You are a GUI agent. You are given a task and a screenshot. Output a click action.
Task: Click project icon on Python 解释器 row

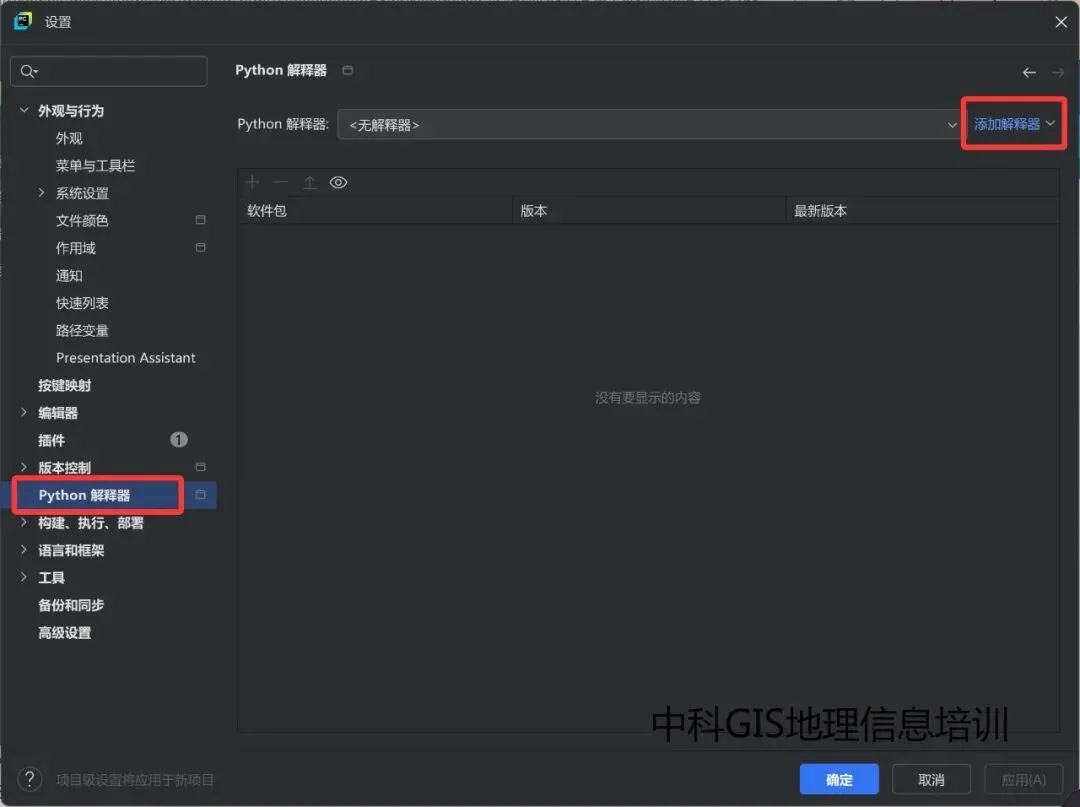coord(200,494)
